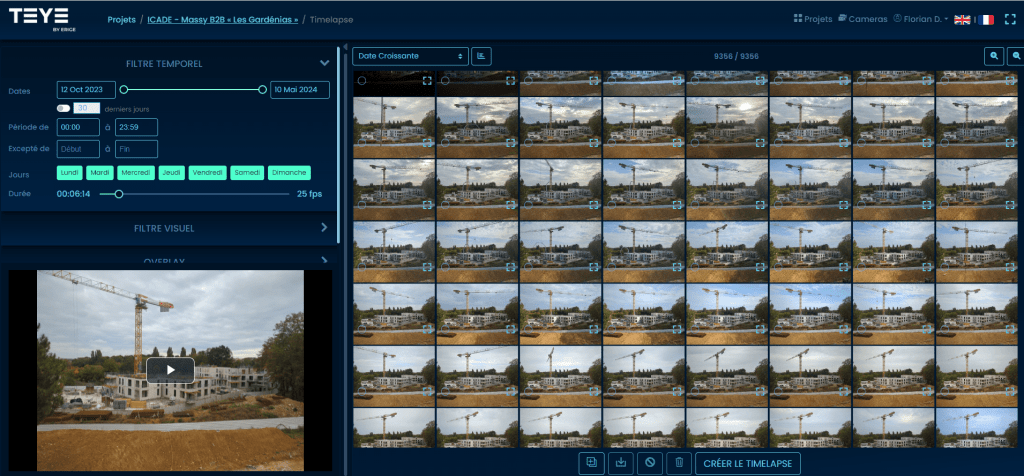Enter fullscreen with top-right corner icon
This screenshot has height=476, width=1024.
click(1010, 19)
